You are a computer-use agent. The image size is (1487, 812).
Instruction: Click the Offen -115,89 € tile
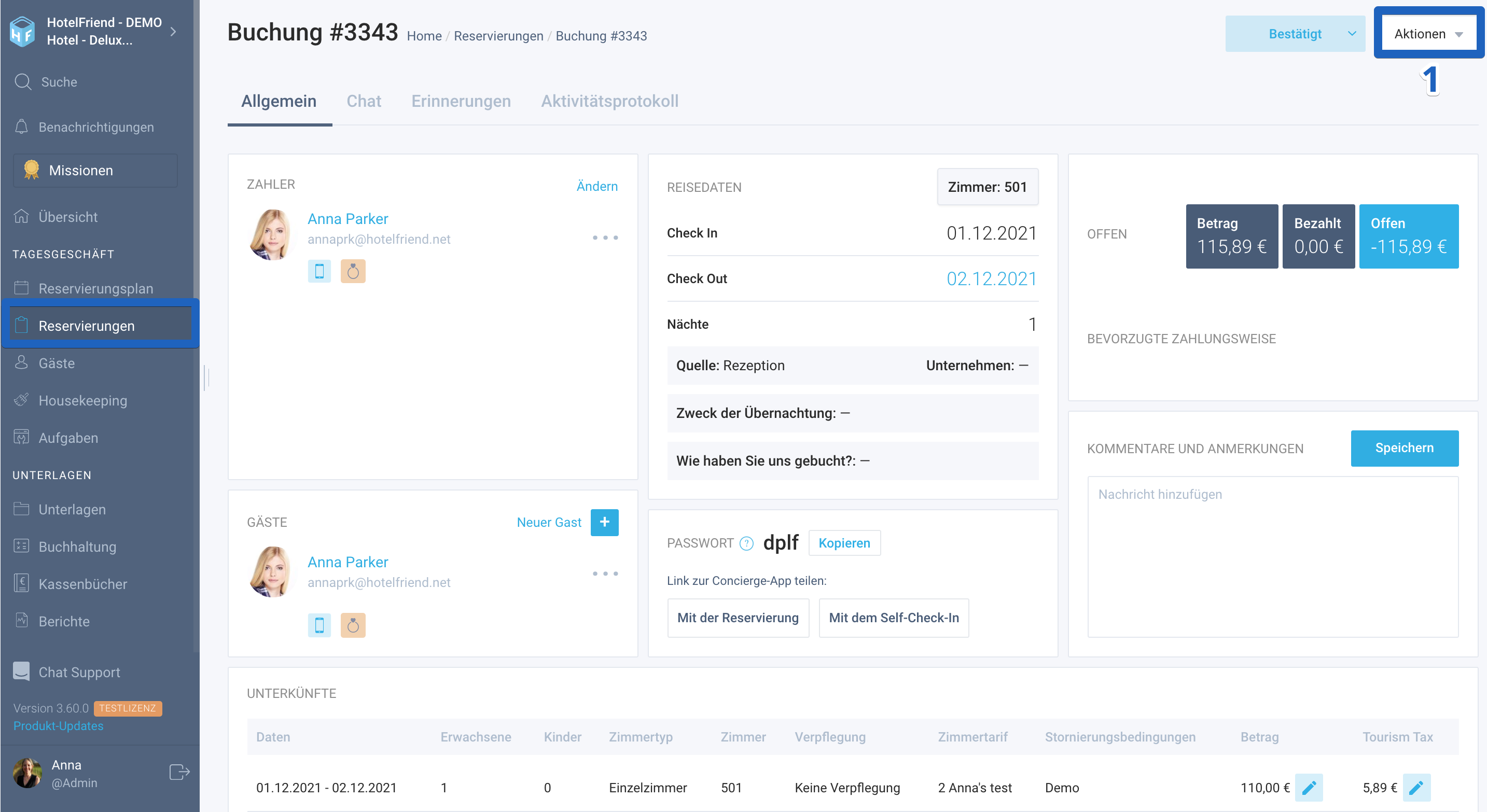tap(1409, 236)
